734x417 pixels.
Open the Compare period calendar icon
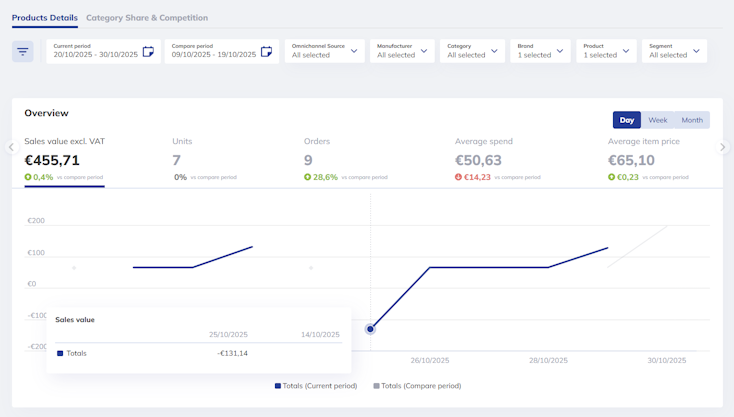pyautogui.click(x=266, y=51)
